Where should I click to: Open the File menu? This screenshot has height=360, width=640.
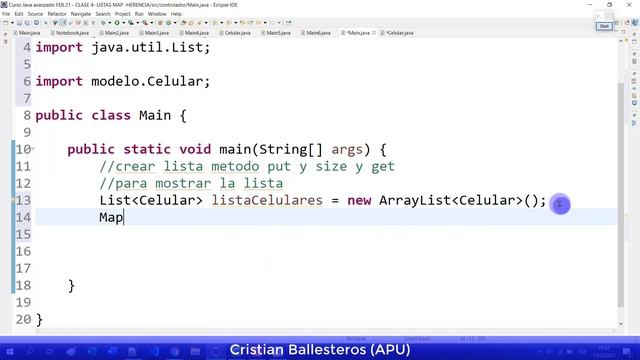tap(6, 14)
